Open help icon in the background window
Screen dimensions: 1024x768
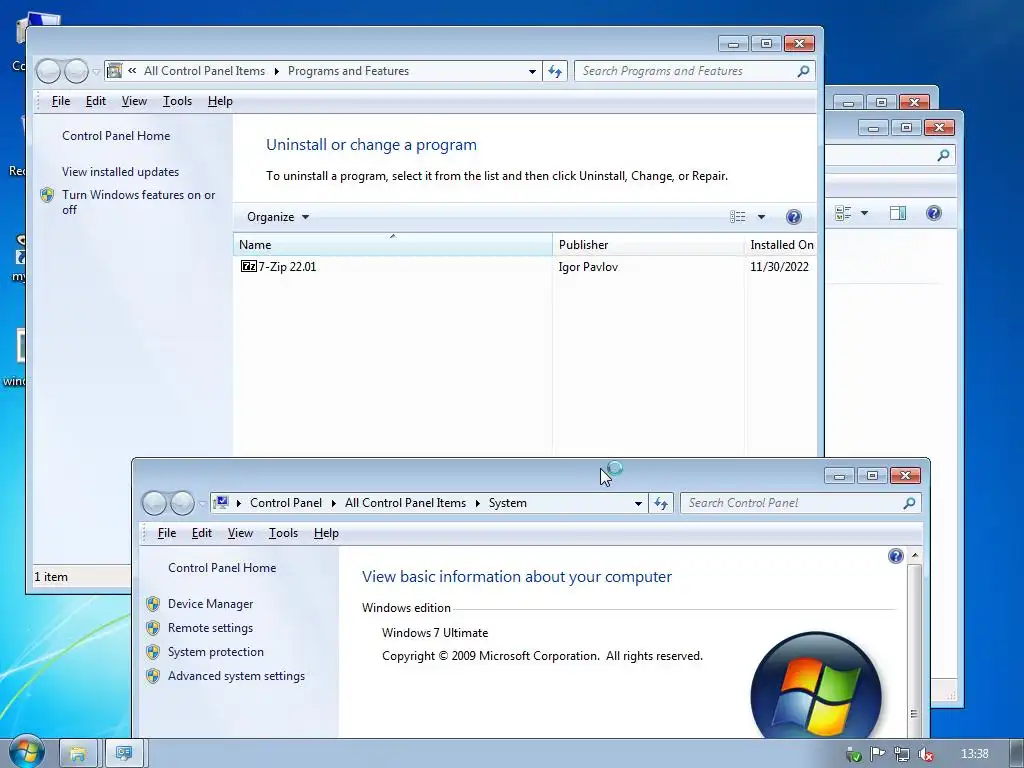click(934, 213)
